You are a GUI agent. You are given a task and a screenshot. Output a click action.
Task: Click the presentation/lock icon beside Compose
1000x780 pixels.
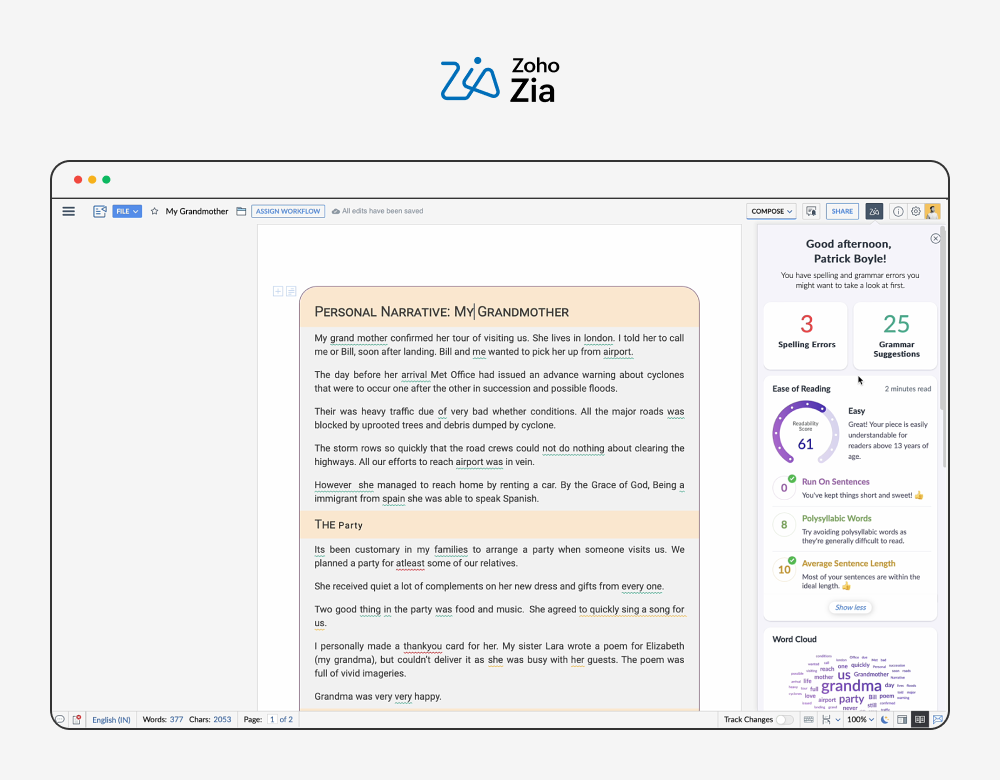coord(810,211)
